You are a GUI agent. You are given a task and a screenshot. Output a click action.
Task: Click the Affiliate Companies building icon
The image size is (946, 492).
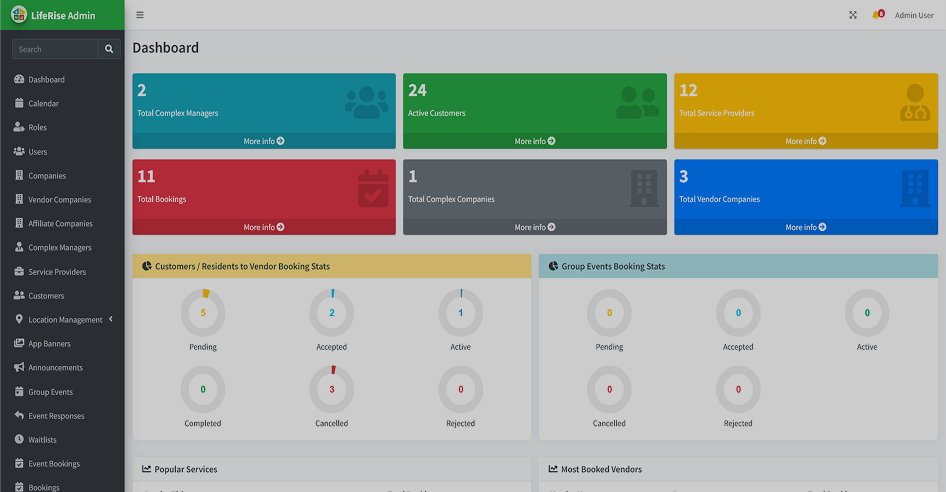pyautogui.click(x=19, y=223)
